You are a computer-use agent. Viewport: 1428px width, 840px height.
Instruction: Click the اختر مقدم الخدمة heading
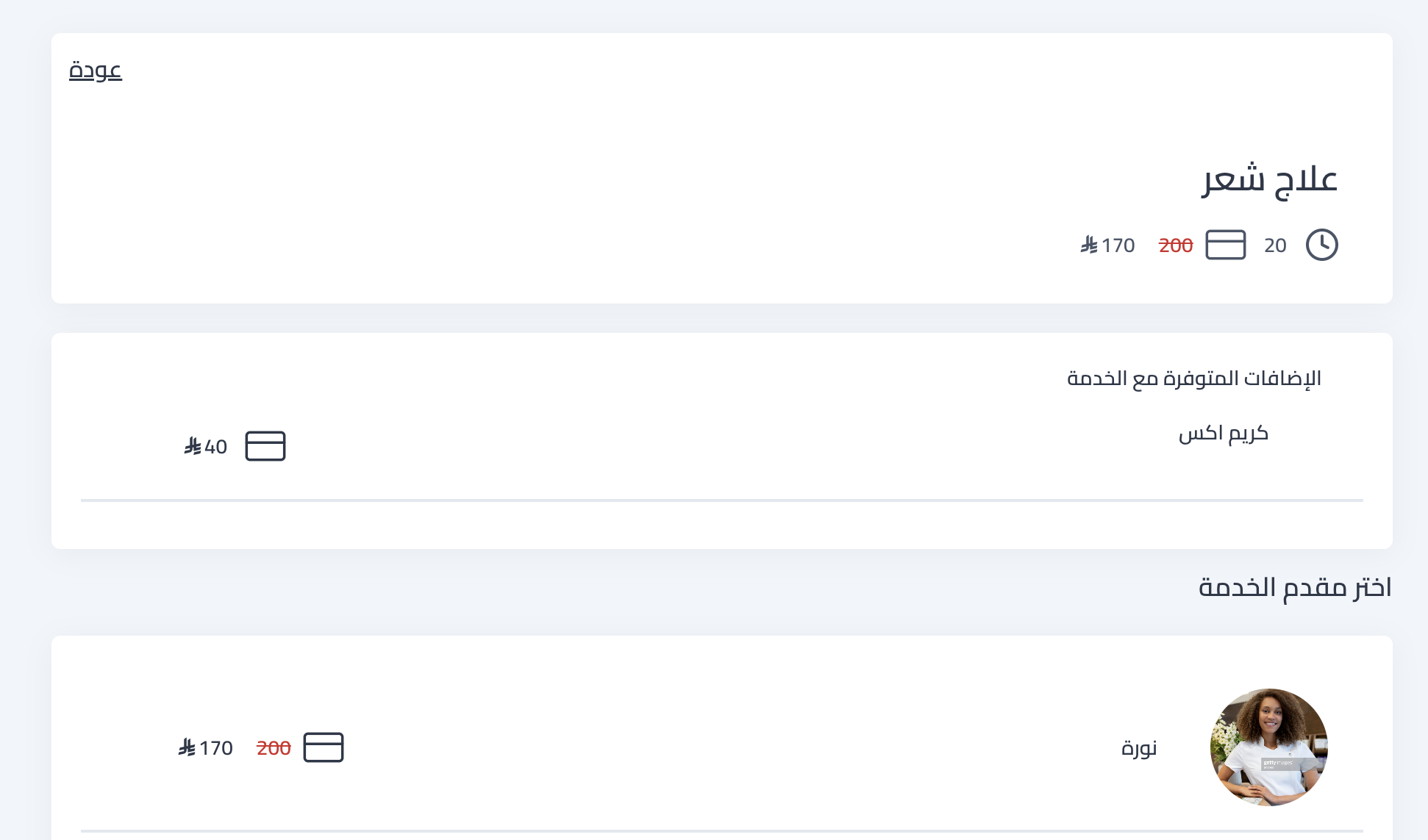[1295, 587]
